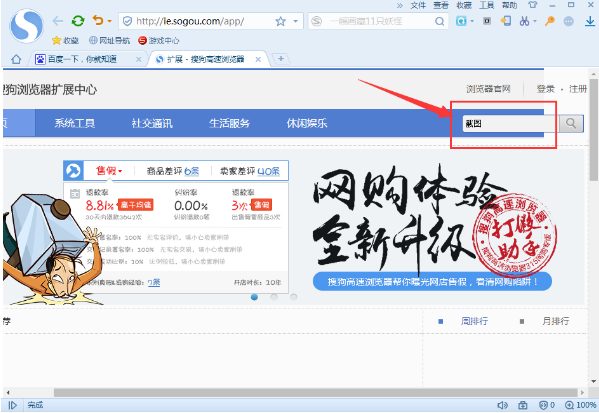599x413 pixels.
Task: Click the blue wrench icon in banner
Action: (x=73, y=170)
